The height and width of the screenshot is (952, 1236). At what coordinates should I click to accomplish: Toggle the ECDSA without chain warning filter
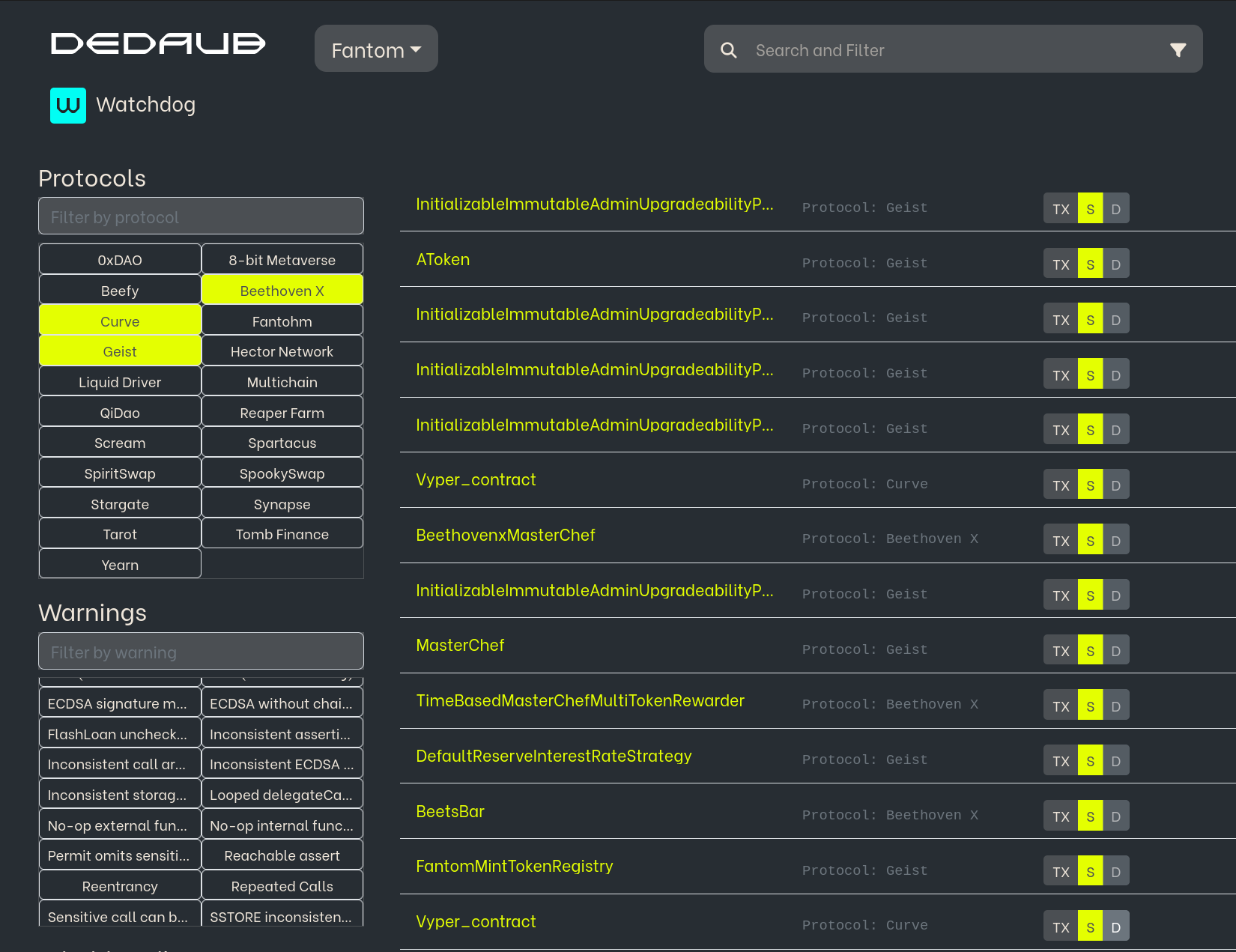coord(282,703)
